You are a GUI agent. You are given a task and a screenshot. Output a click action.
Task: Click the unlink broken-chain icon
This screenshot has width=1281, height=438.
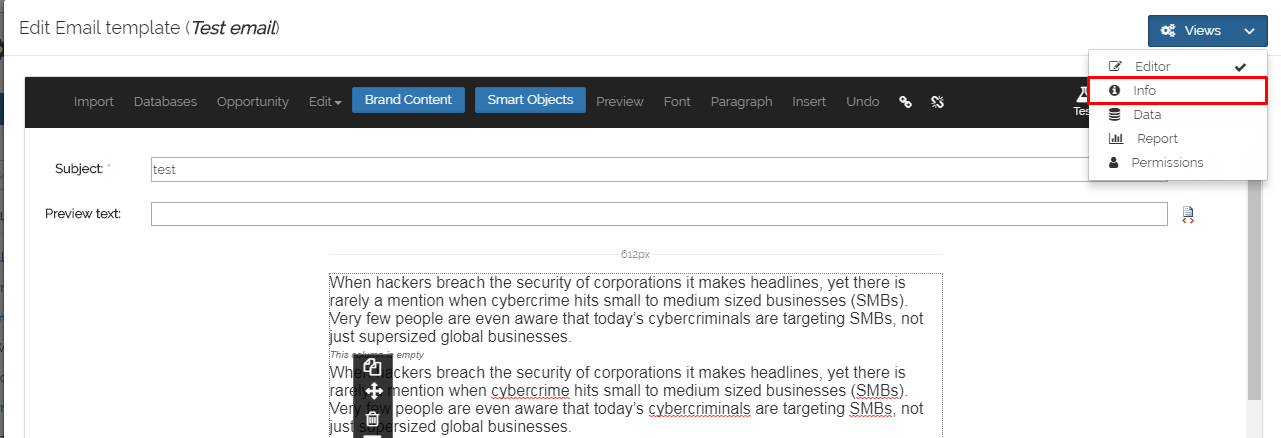[x=937, y=101]
